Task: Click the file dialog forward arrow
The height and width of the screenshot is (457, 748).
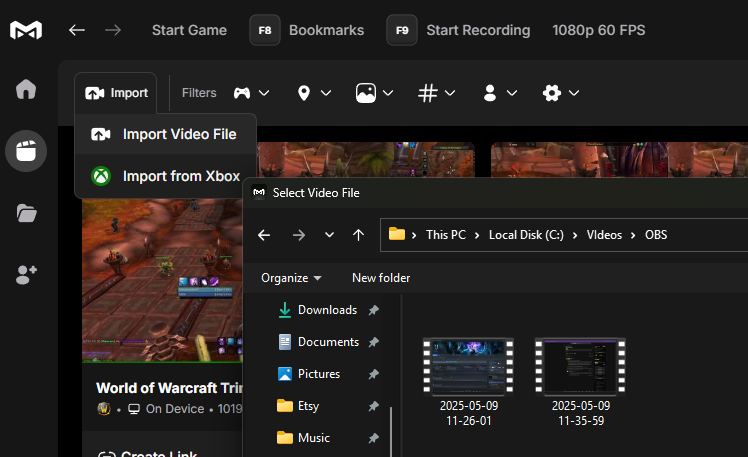Action: click(299, 235)
